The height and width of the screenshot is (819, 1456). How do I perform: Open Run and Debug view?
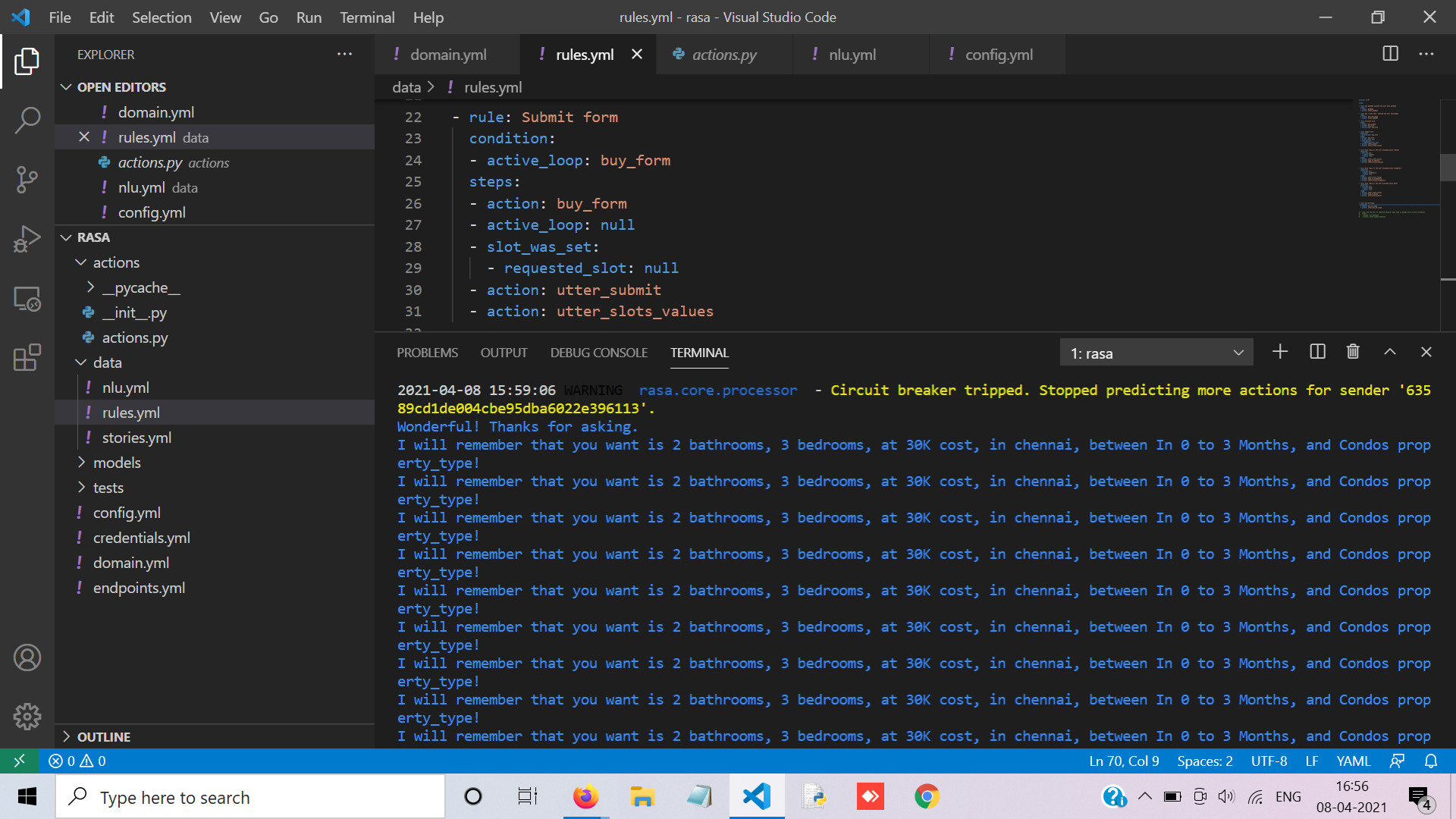tap(27, 239)
